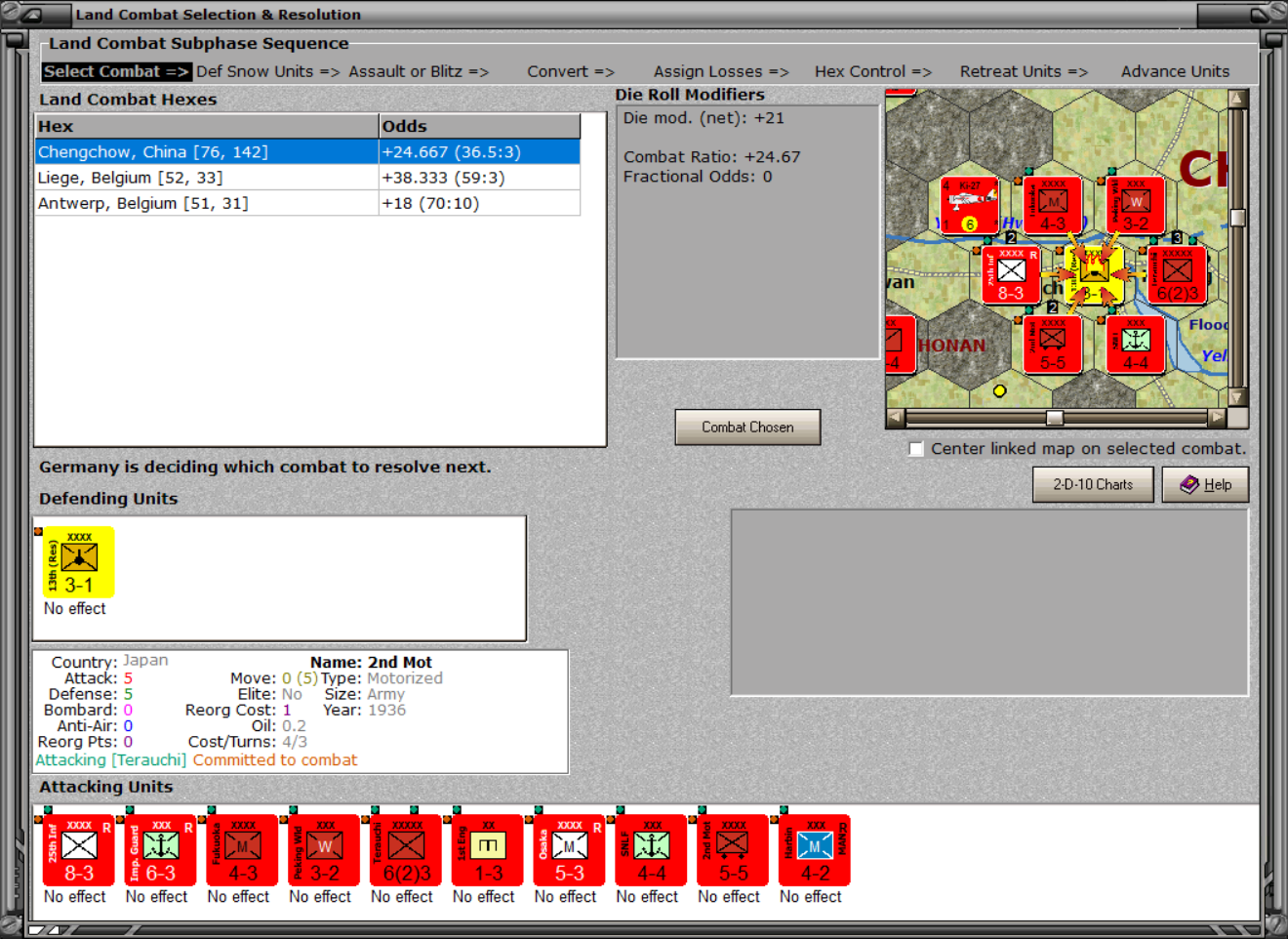This screenshot has height=939, width=1288.
Task: Enable Center linked map on selected combat
Action: [916, 449]
